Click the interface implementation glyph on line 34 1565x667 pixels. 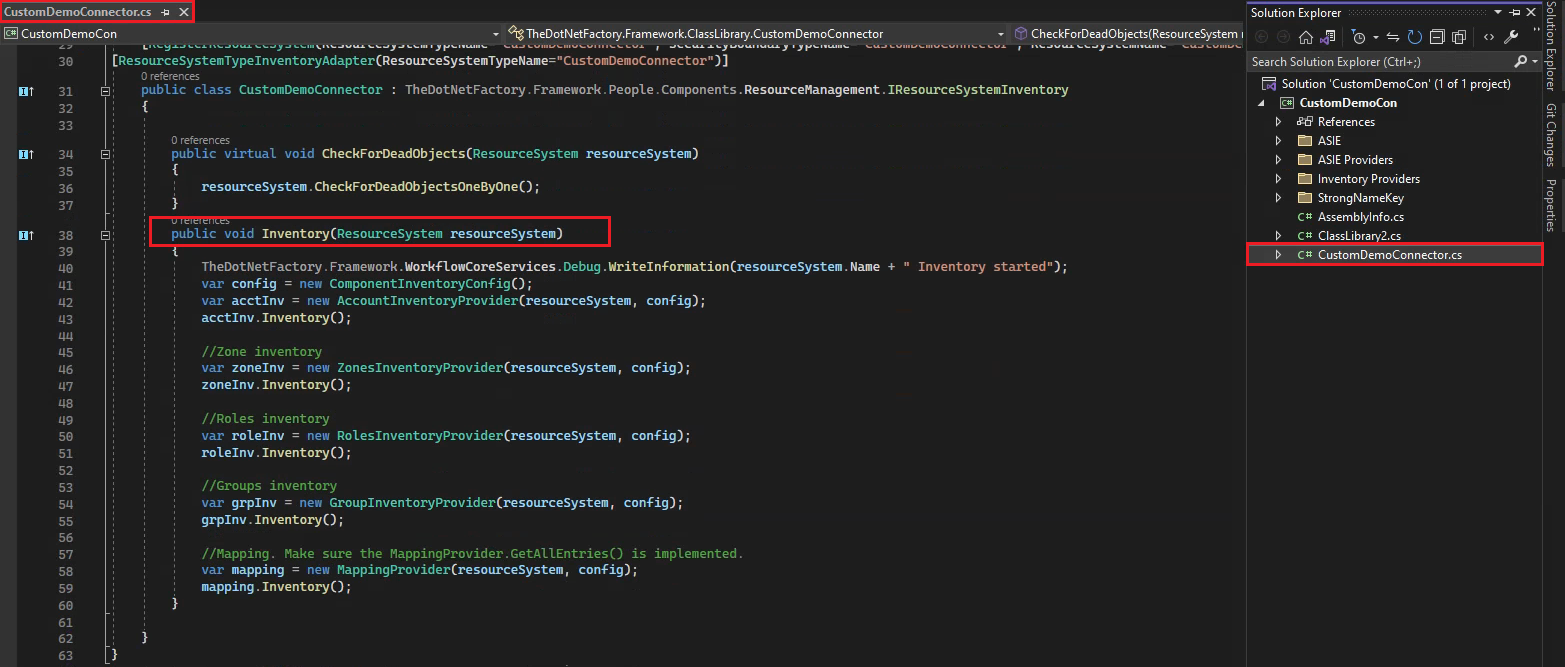(x=26, y=155)
